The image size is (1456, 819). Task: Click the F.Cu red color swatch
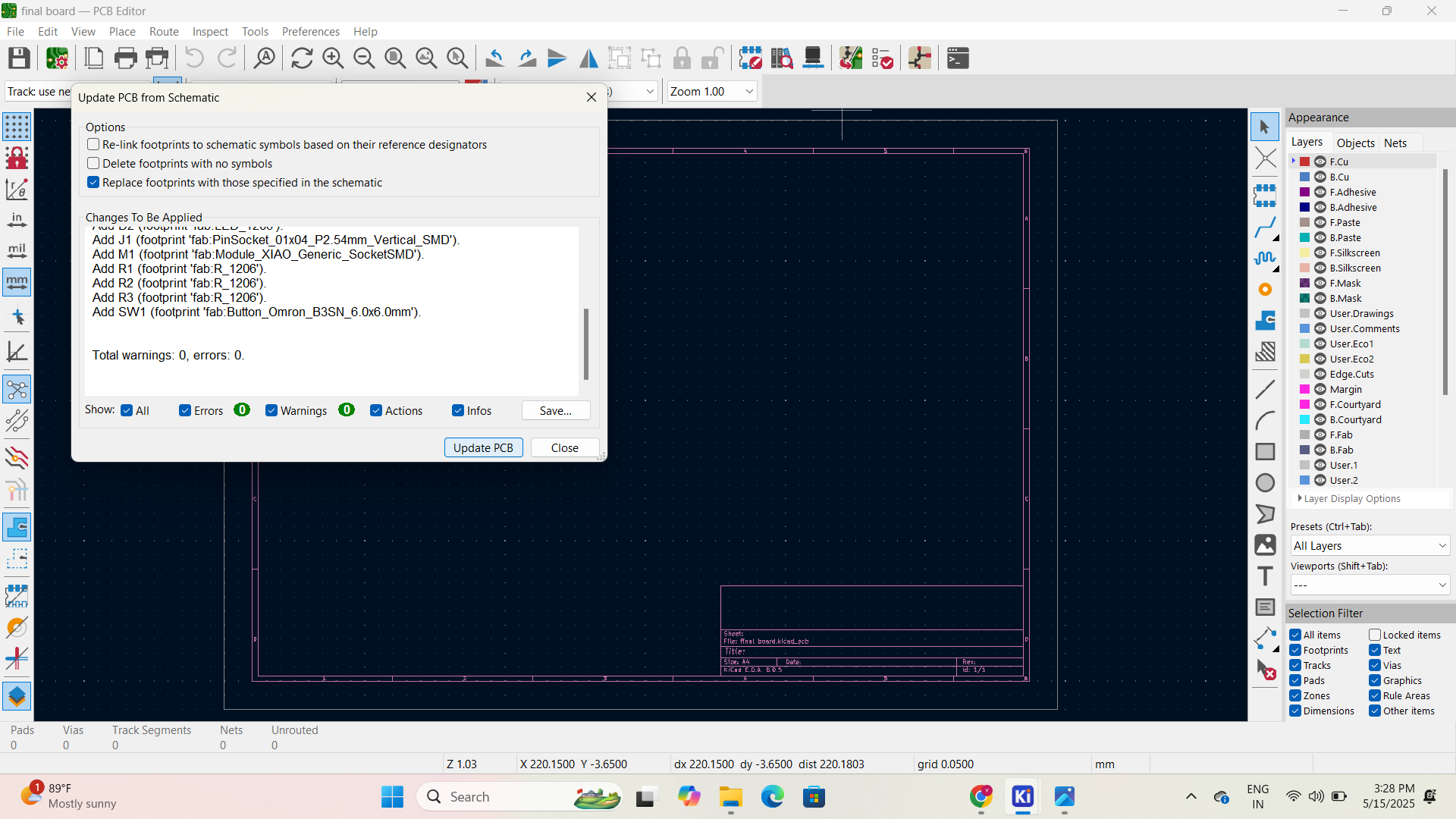coord(1305,162)
